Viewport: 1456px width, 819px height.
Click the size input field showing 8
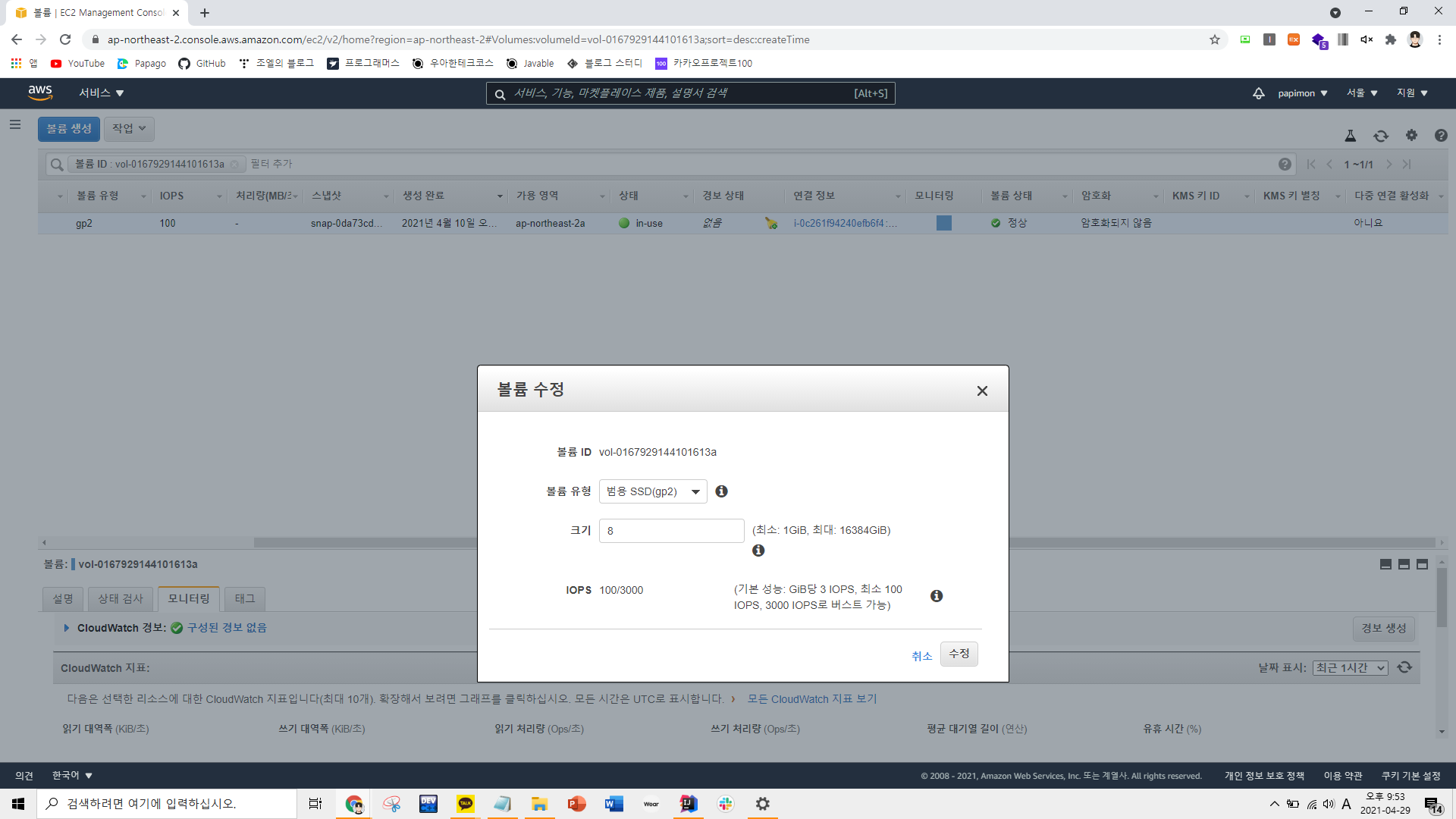671,531
